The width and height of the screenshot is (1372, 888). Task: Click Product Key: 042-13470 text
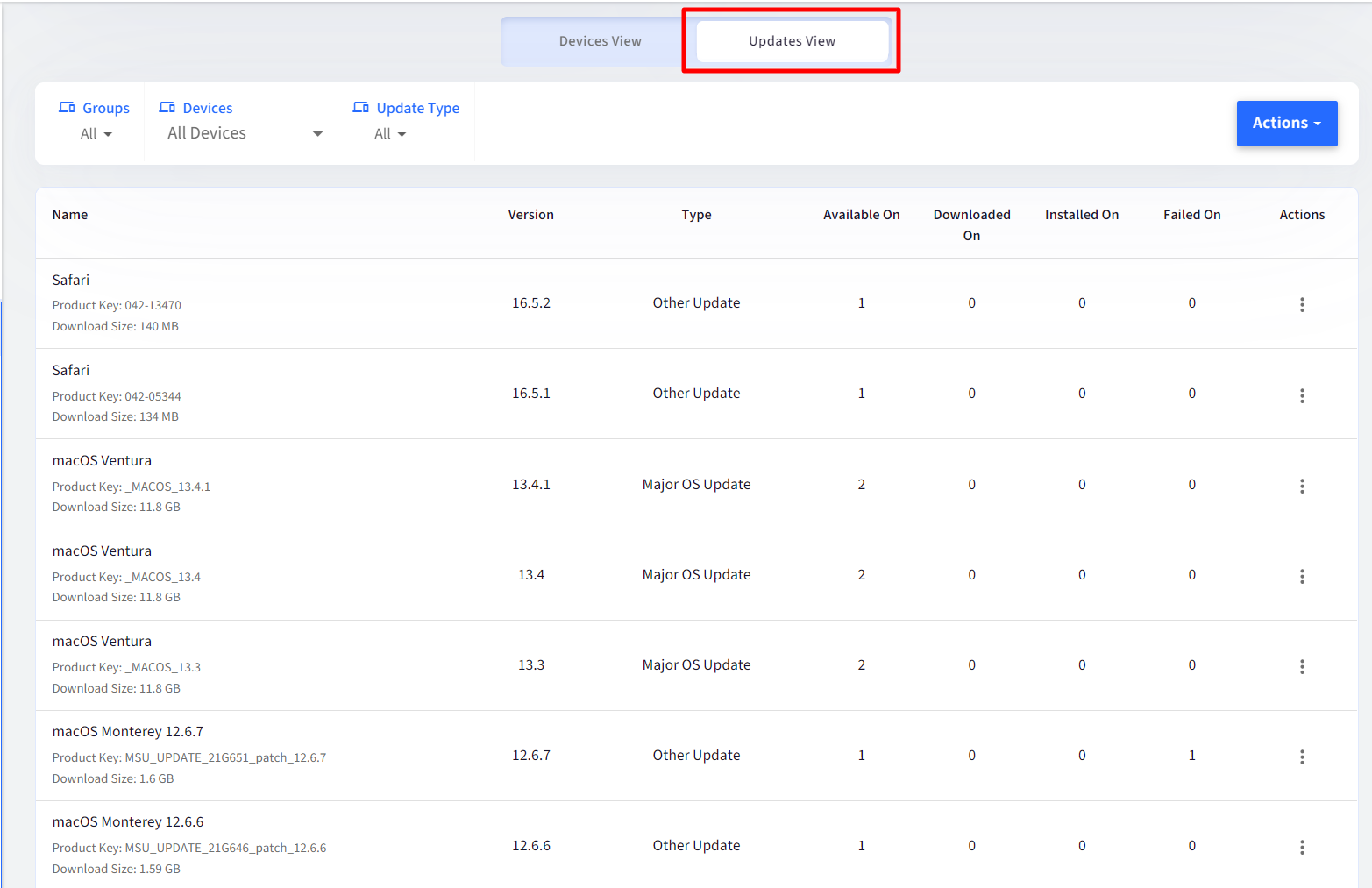[x=117, y=306]
